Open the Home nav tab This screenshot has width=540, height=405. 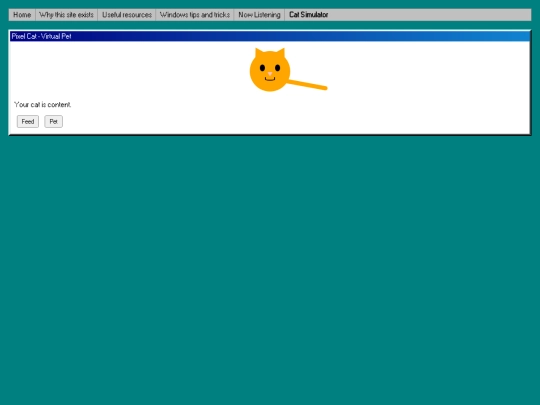pyautogui.click(x=22, y=15)
